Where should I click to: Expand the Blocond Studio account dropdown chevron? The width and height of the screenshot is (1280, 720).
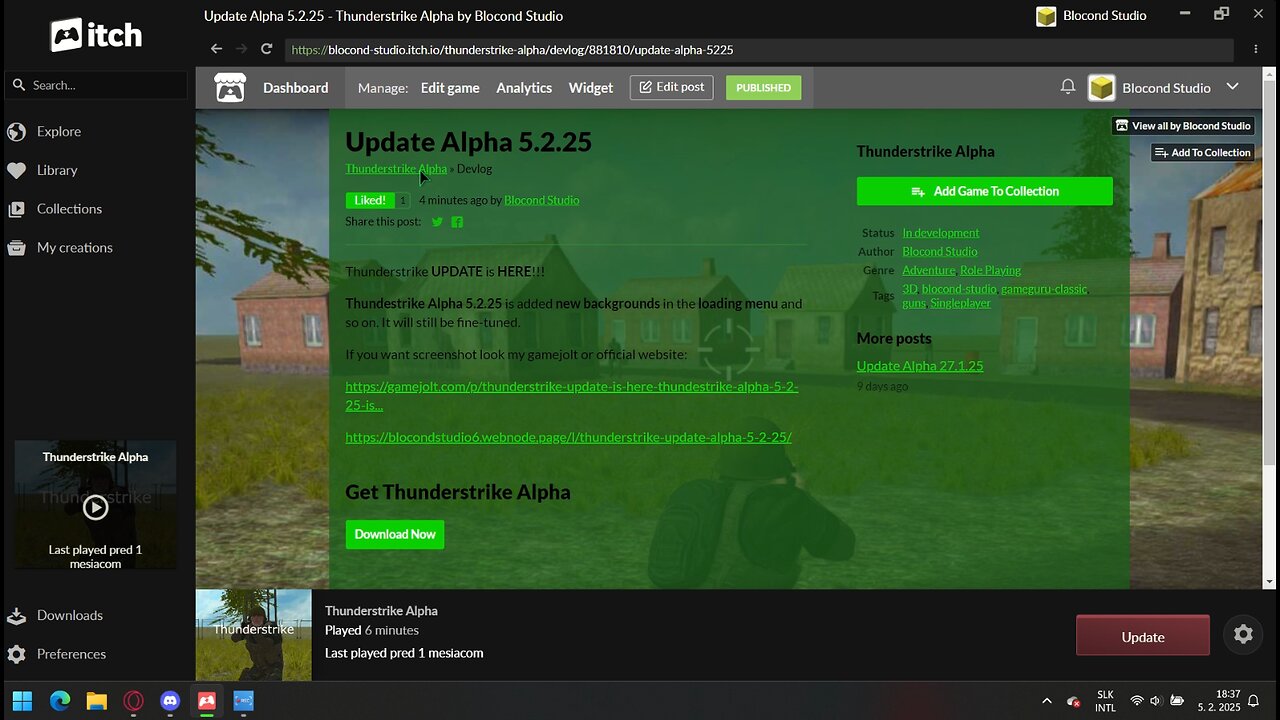click(x=1232, y=87)
